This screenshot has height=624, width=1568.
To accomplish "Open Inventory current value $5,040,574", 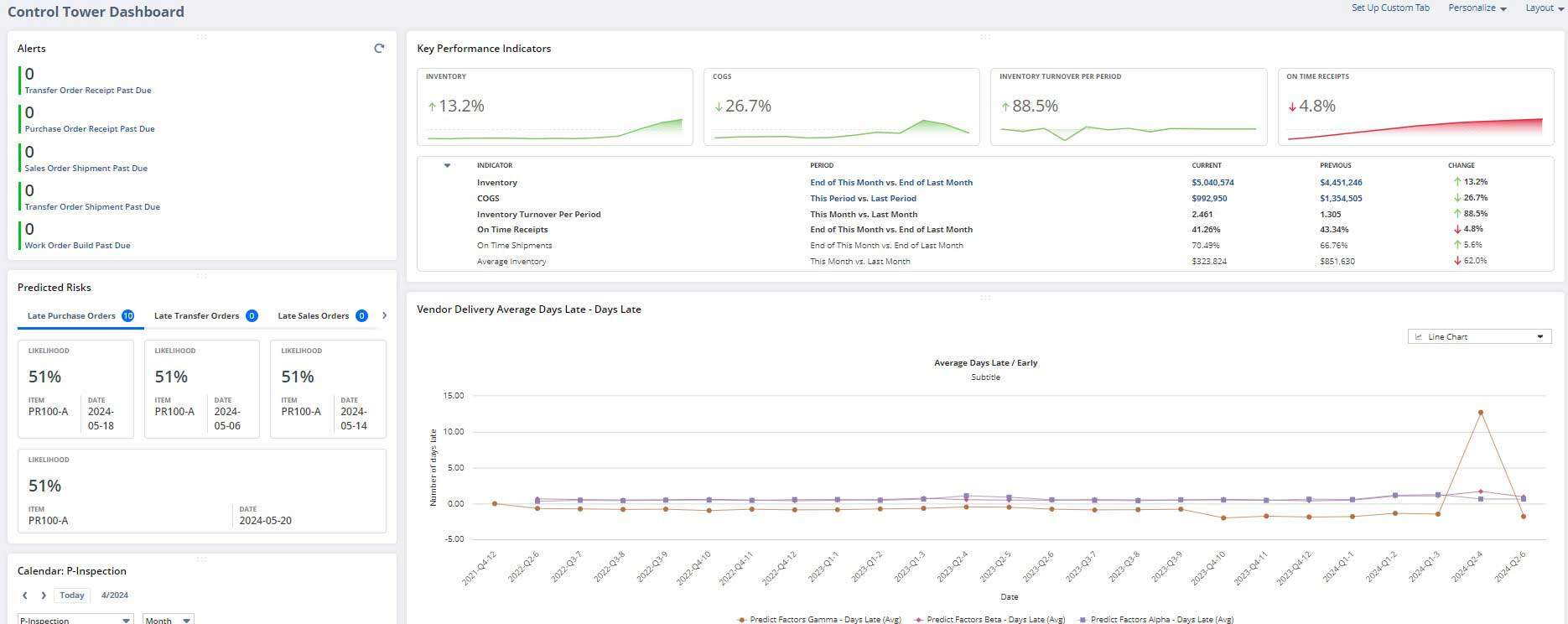I will [x=1212, y=182].
